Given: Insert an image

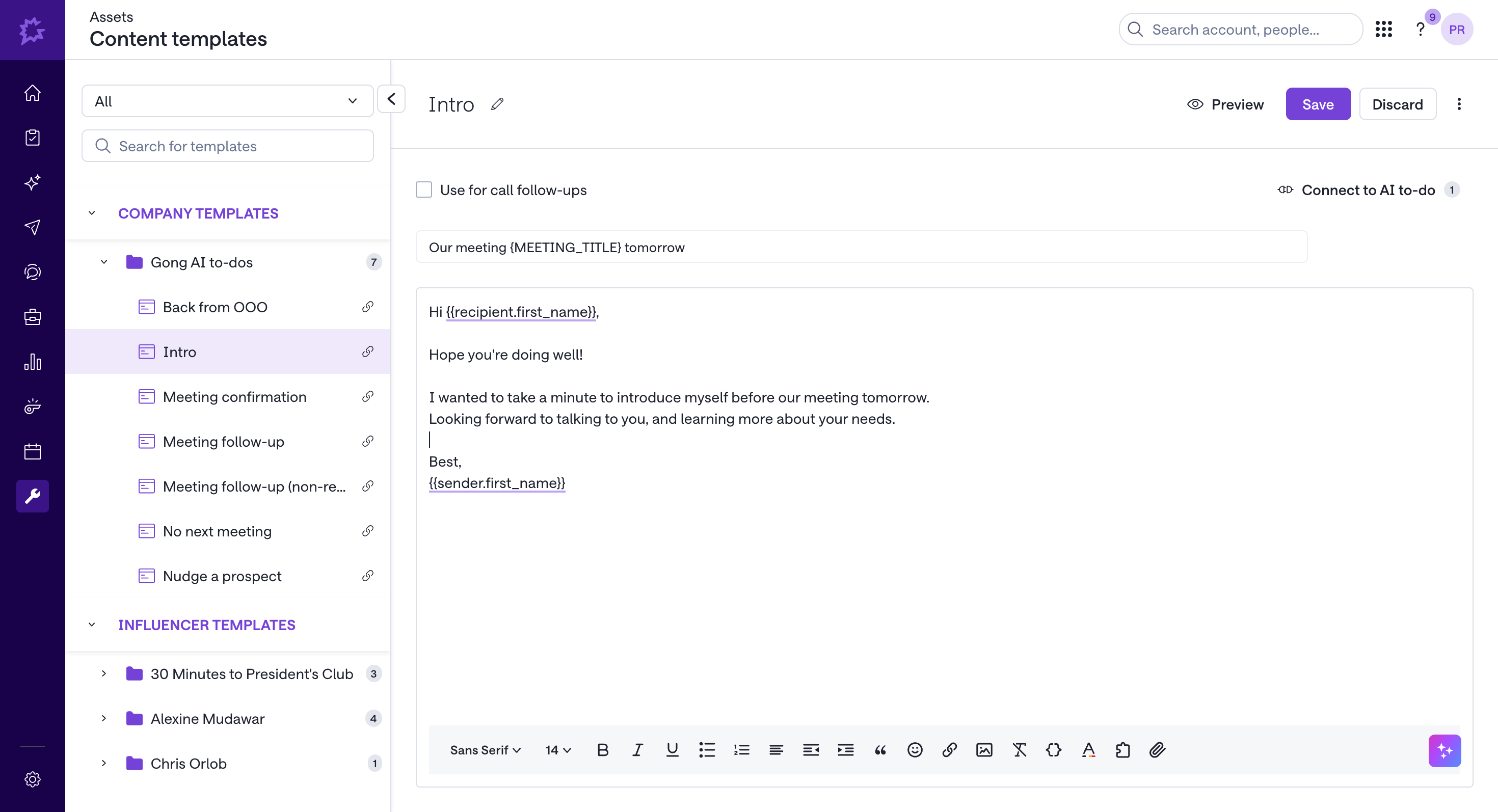Looking at the screenshot, I should 984,750.
